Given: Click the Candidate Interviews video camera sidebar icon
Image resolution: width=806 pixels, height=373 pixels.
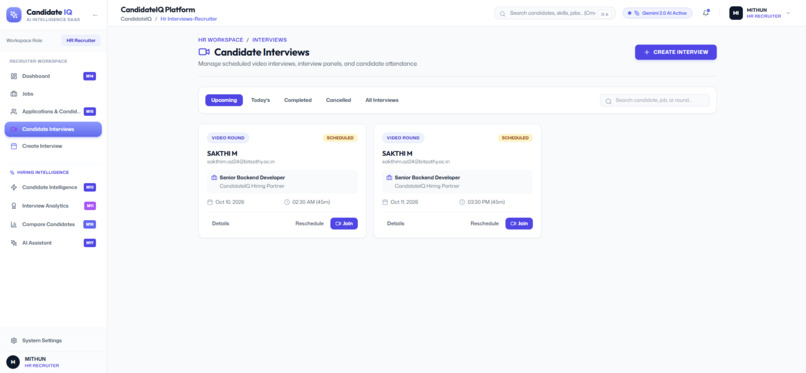Looking at the screenshot, I should click(14, 129).
